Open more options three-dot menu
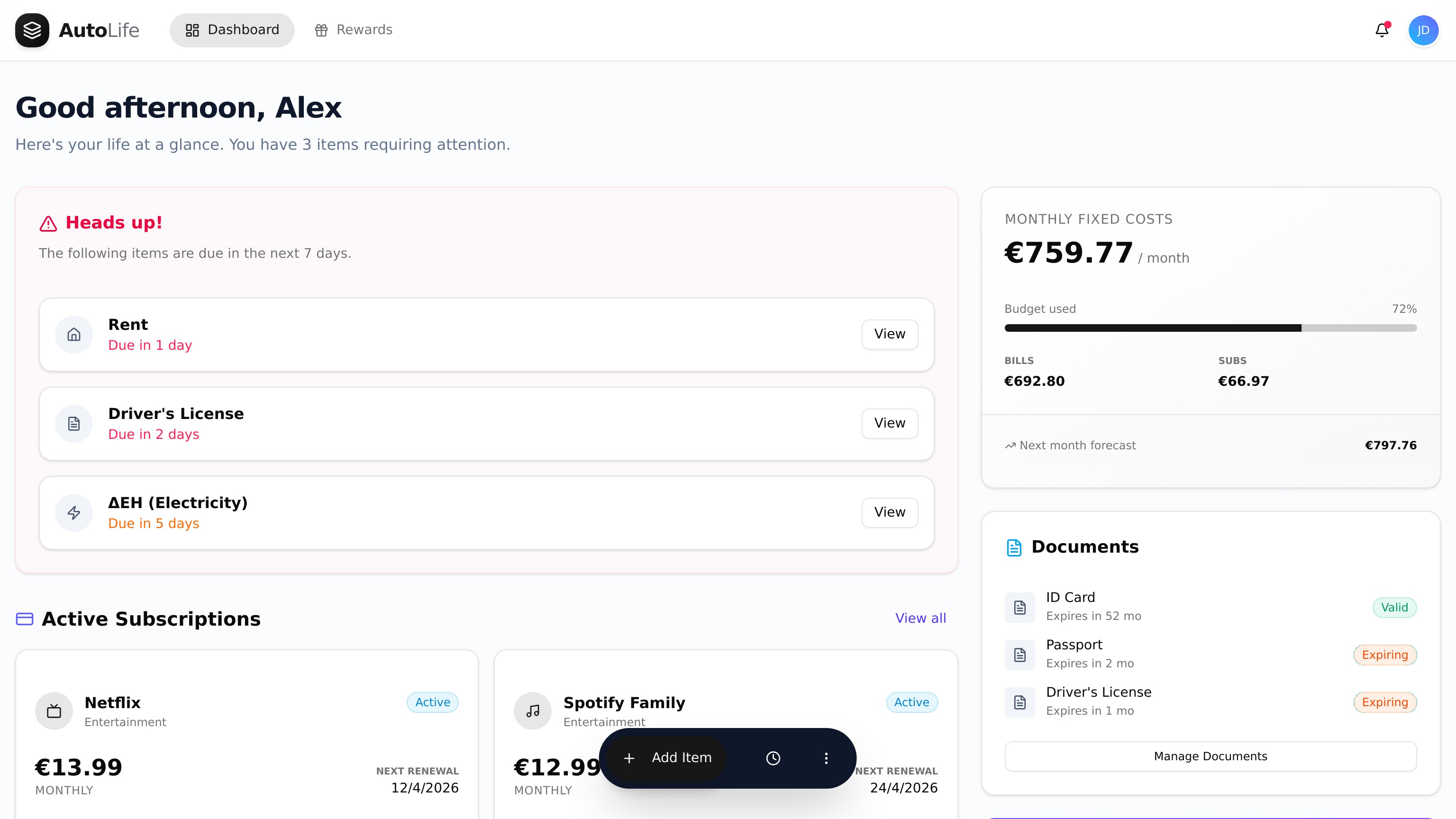 (x=826, y=758)
